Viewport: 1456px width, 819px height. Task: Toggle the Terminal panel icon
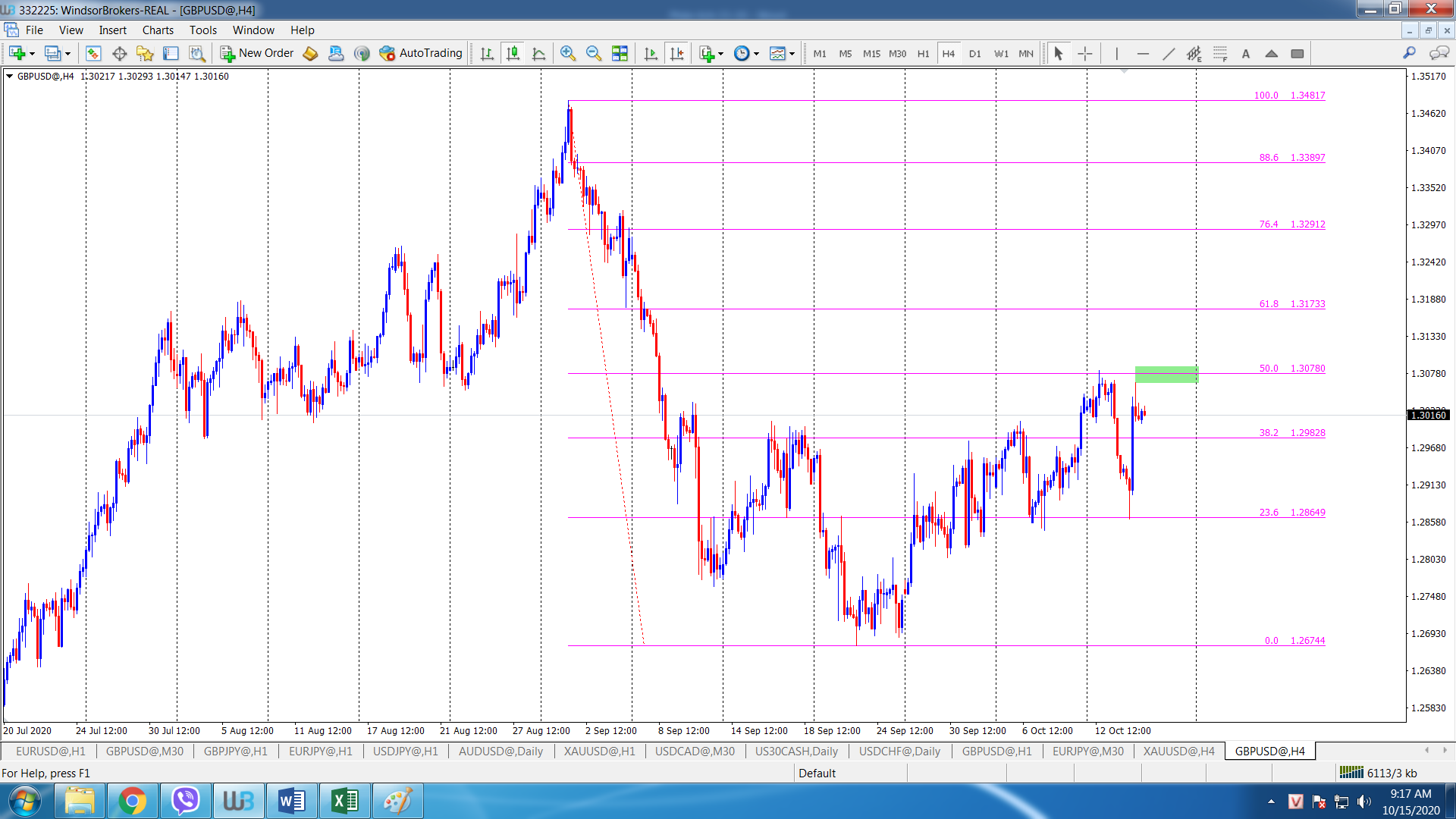tap(171, 53)
